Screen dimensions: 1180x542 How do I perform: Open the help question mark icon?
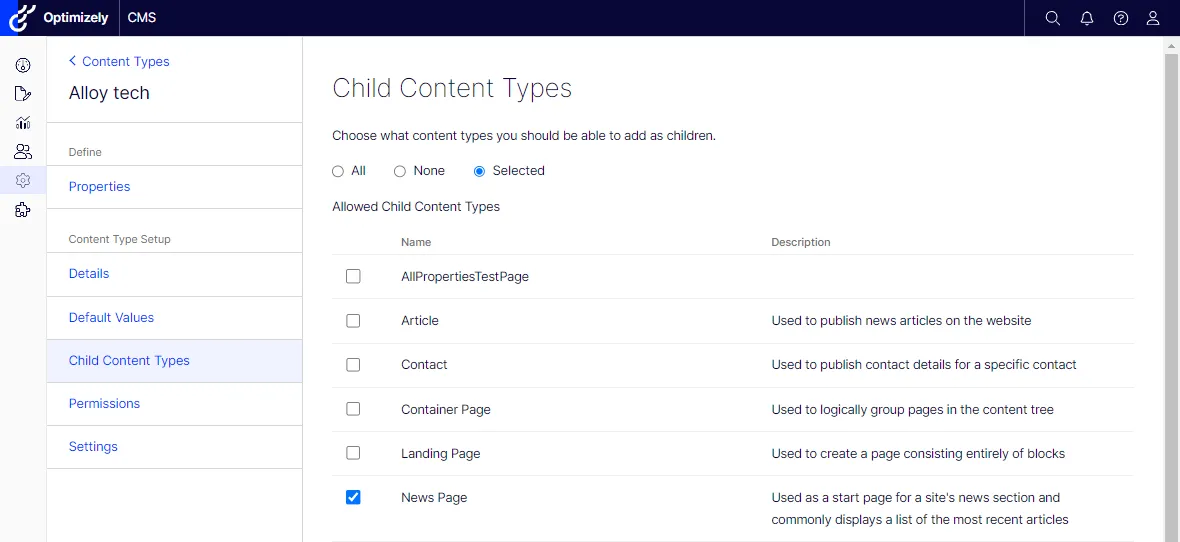1121,18
